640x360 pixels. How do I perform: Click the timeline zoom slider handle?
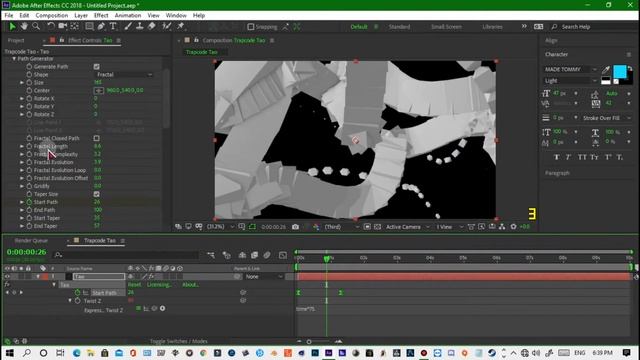click(x=309, y=342)
